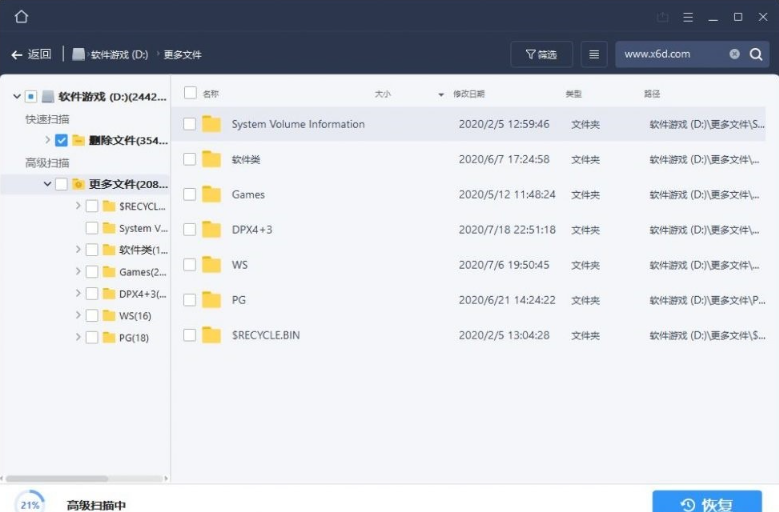
Task: Check the System V... tree checkbox
Action: pos(92,228)
